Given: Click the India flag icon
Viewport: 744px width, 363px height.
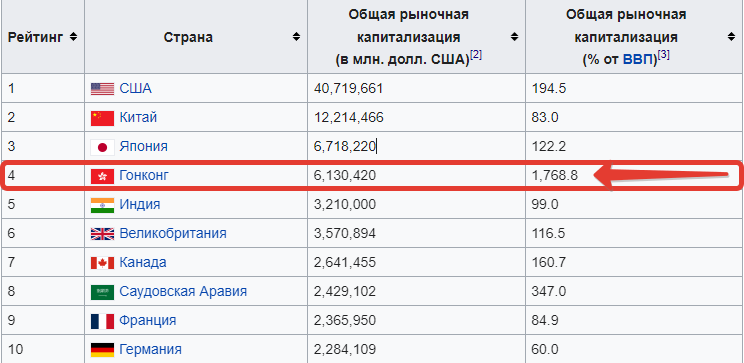Looking at the screenshot, I should tap(102, 205).
